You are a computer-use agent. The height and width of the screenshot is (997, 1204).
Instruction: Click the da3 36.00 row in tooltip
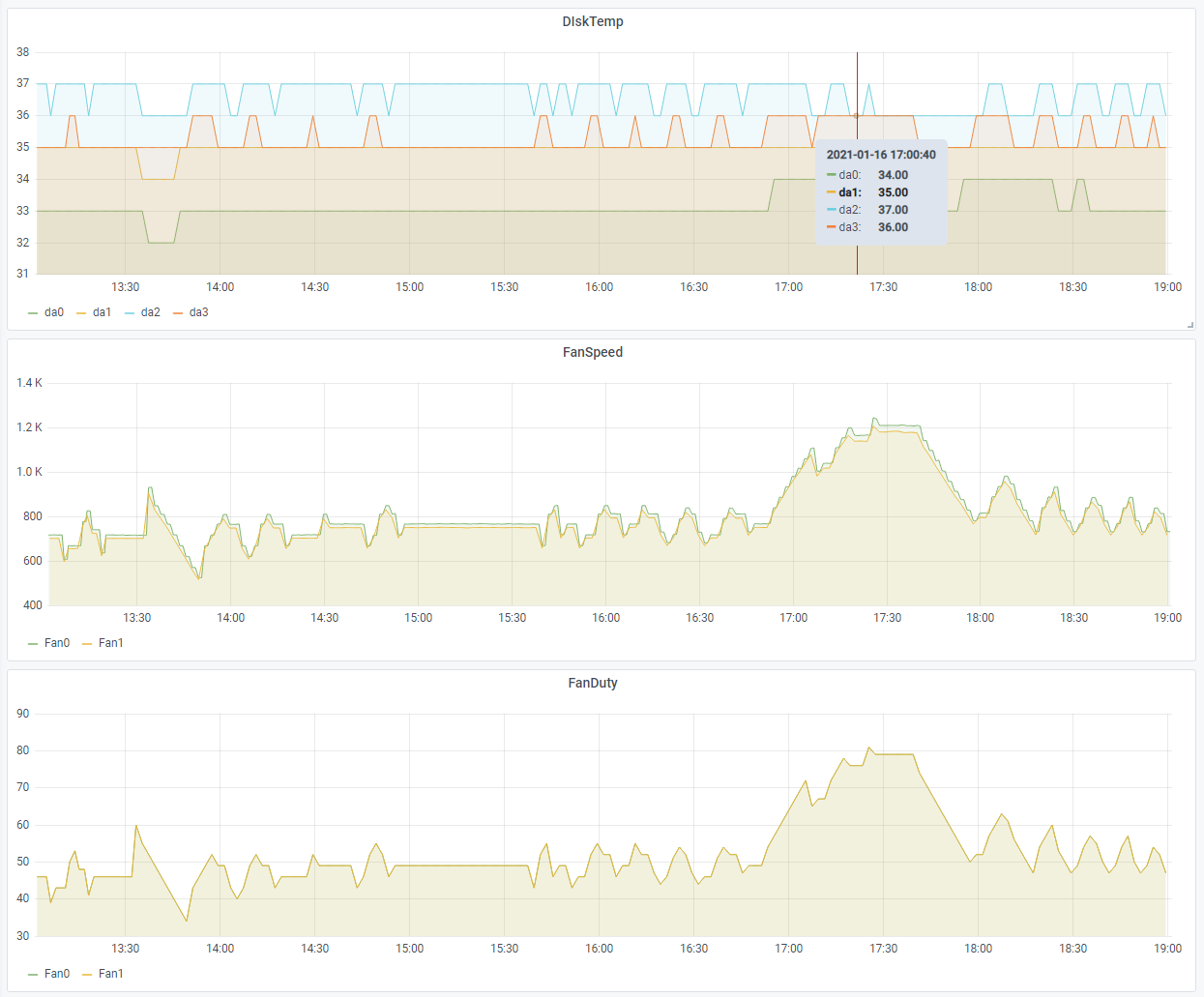(867, 227)
